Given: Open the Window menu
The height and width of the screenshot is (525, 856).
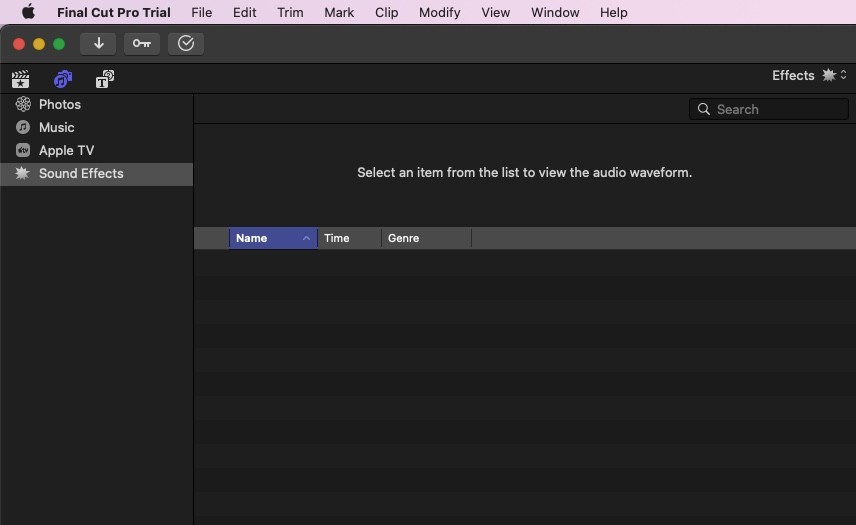Looking at the screenshot, I should 555,12.
